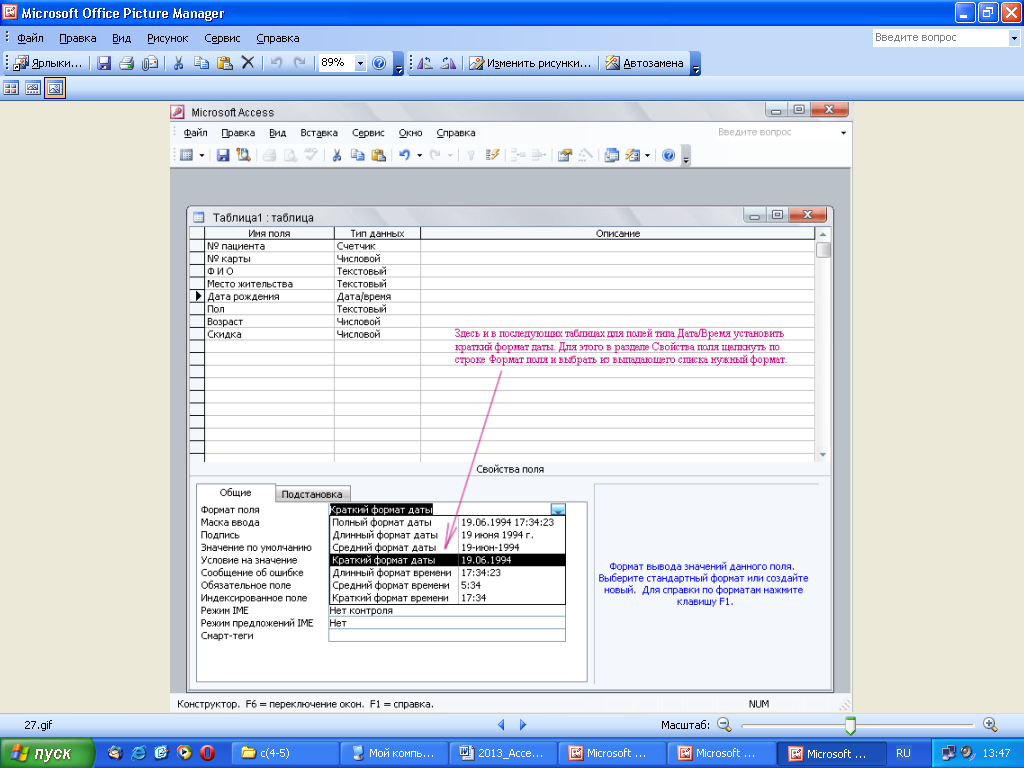1024x768 pixels.
Task: Click the Redo arrow in Picture Manager toolbar
Action: click(300, 63)
